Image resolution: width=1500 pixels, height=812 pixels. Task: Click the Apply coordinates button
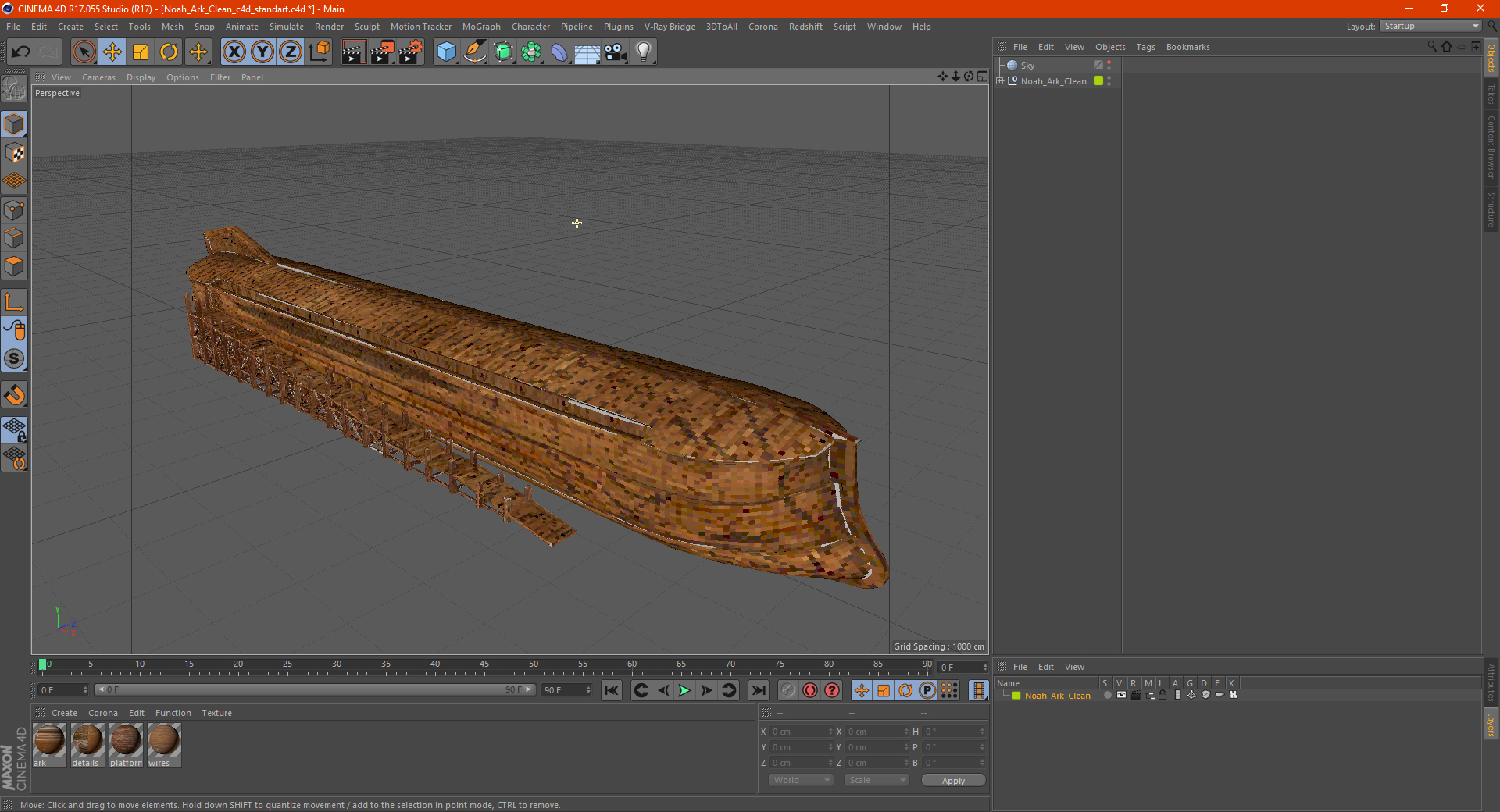tap(953, 781)
